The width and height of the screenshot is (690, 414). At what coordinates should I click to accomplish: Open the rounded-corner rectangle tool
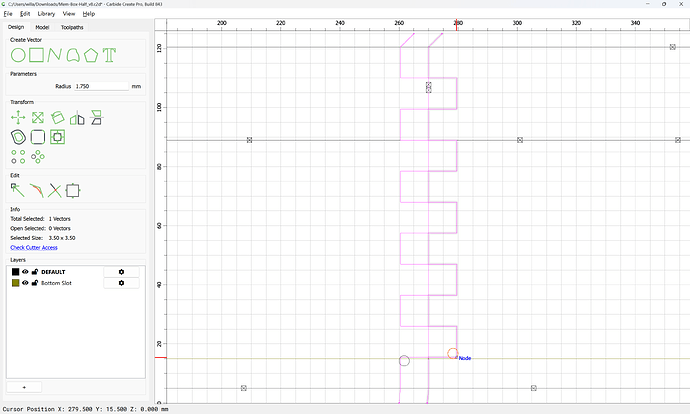(x=38, y=137)
